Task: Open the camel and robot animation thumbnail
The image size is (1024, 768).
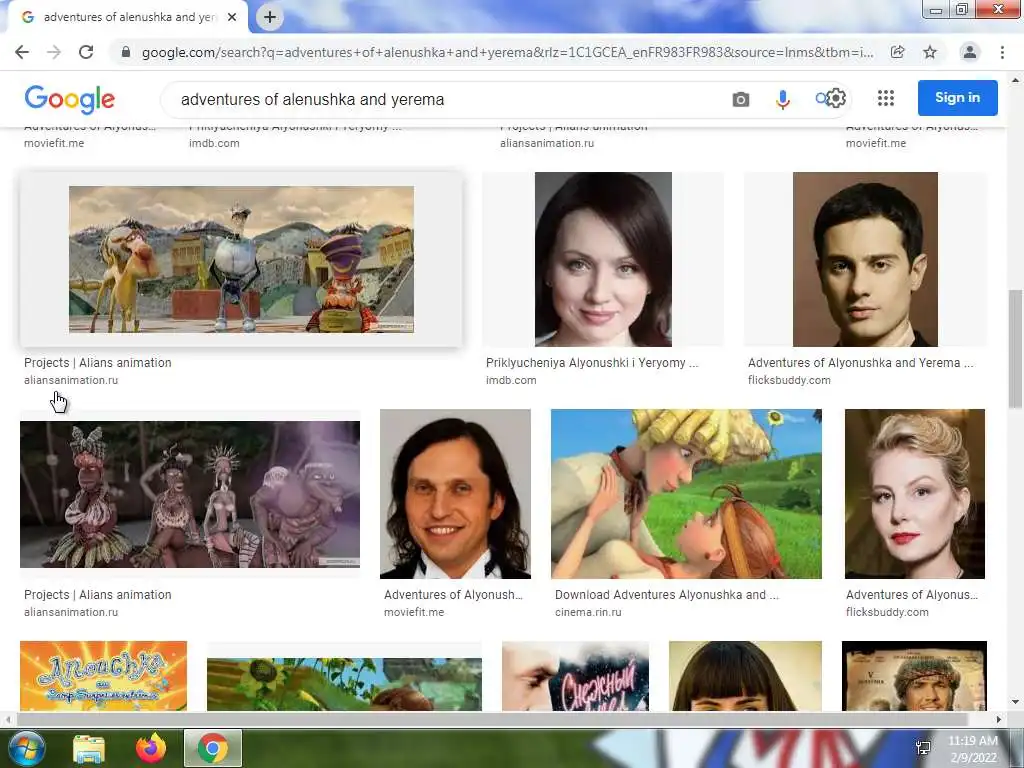Action: (241, 259)
